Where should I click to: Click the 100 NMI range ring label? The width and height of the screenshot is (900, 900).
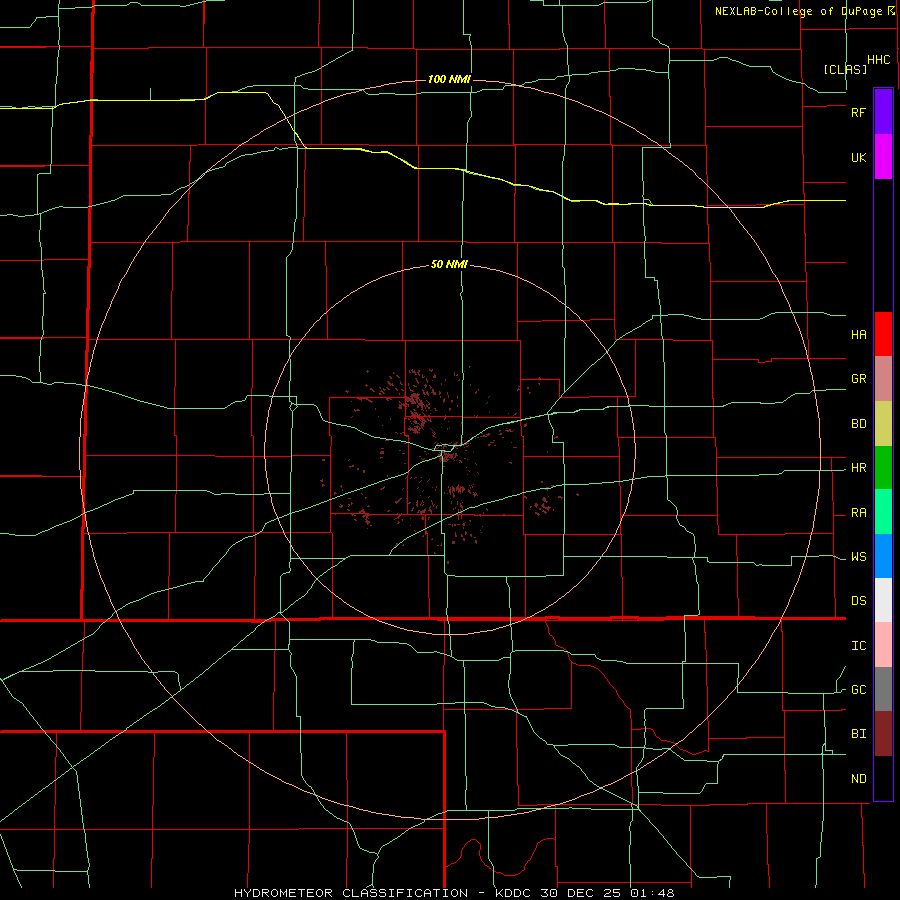[449, 79]
